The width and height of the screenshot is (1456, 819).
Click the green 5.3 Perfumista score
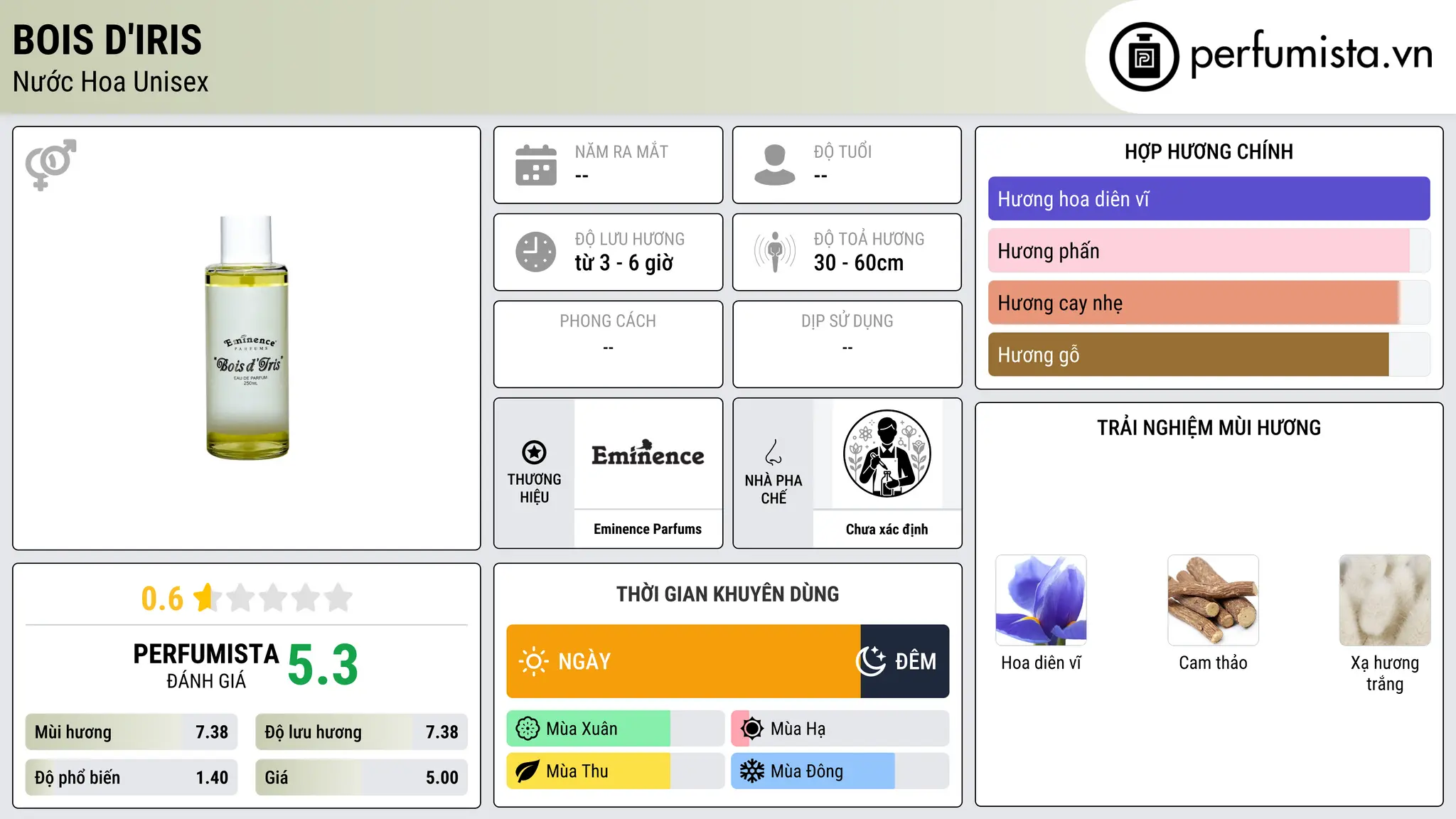tap(323, 665)
